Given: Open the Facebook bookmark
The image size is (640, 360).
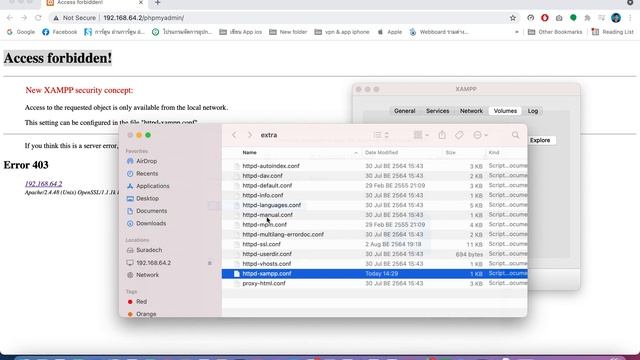Looking at the screenshot, I should [60, 32].
